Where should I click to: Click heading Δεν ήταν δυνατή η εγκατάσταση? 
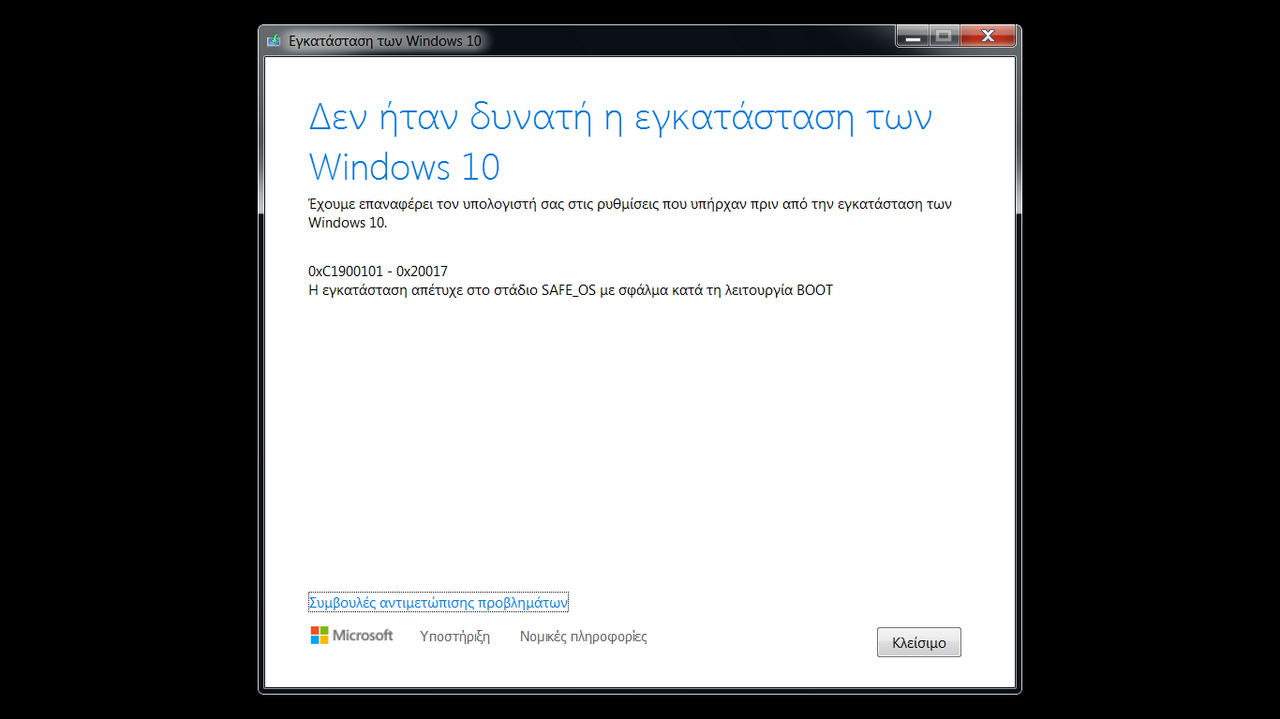[x=620, y=142]
